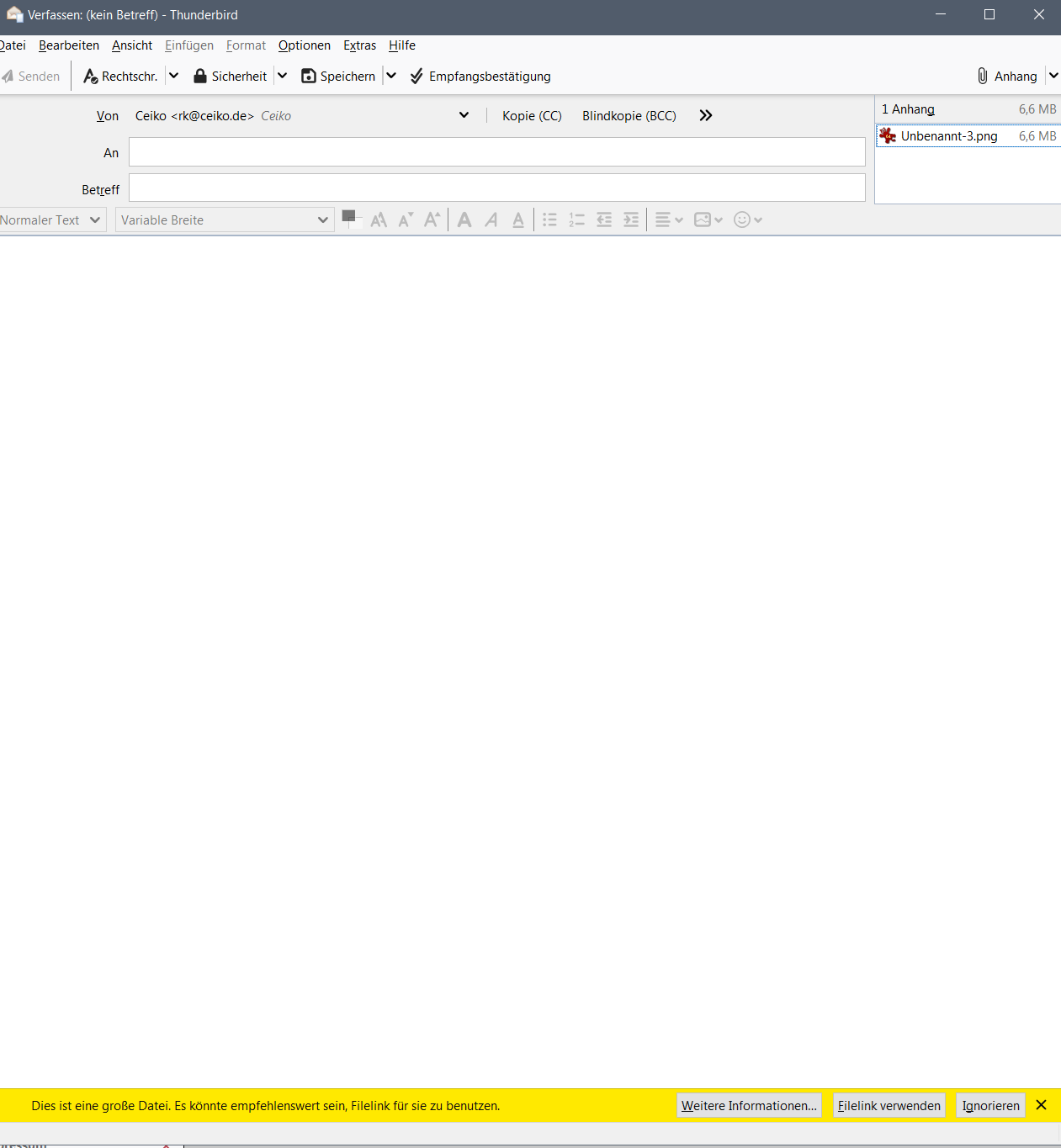
Task: Open the Normaler Text paragraph dropdown
Action: (51, 220)
